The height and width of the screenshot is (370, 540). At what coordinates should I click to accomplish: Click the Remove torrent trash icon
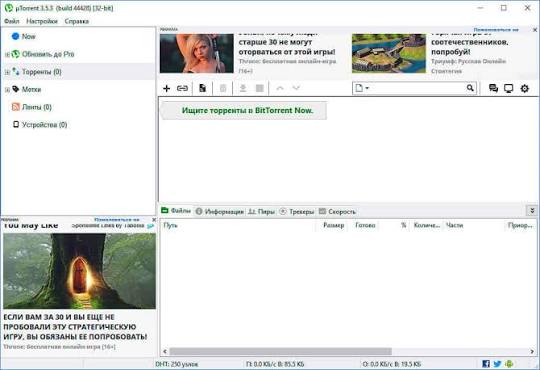tap(223, 89)
